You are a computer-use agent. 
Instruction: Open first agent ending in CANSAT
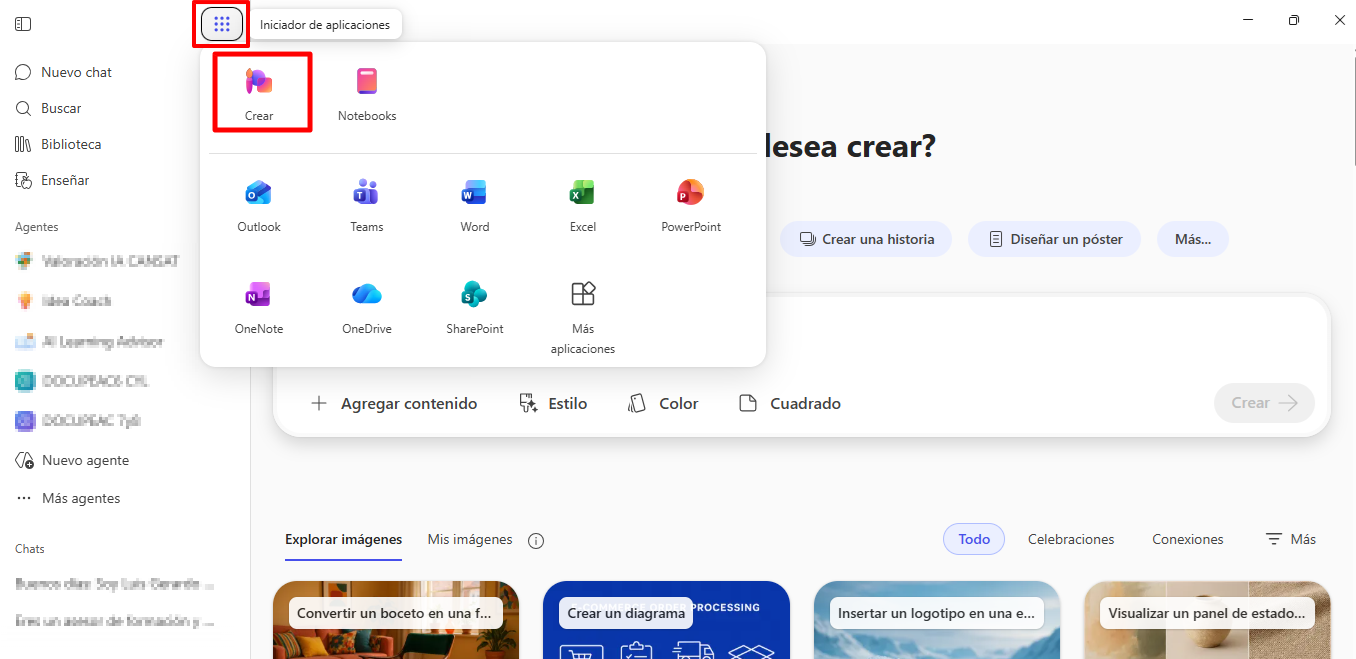[x=98, y=261]
